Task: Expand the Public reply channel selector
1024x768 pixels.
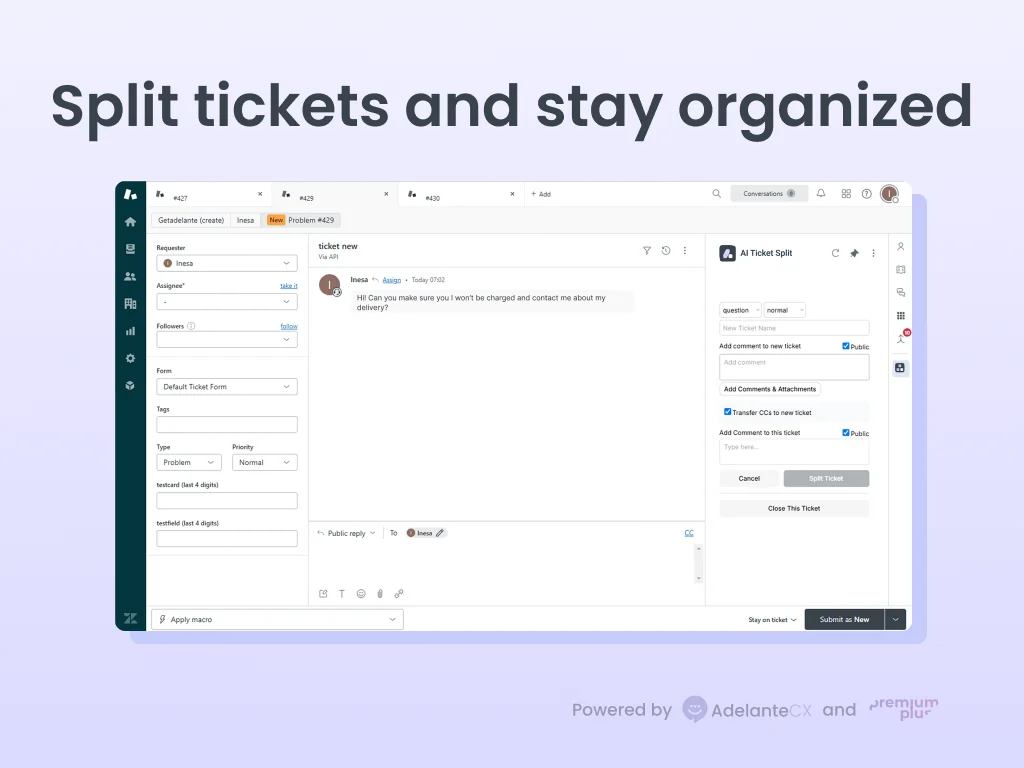Action: [x=345, y=533]
